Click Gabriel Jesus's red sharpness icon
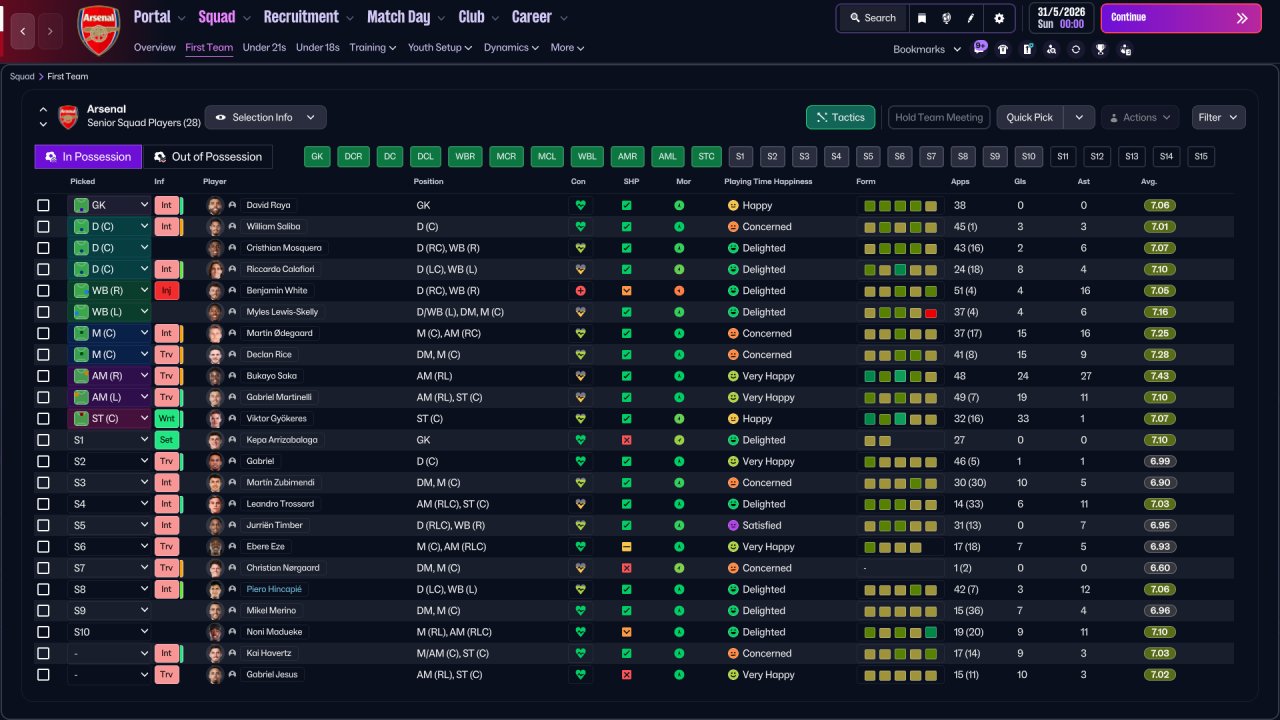Image resolution: width=1280 pixels, height=720 pixels. (x=626, y=675)
